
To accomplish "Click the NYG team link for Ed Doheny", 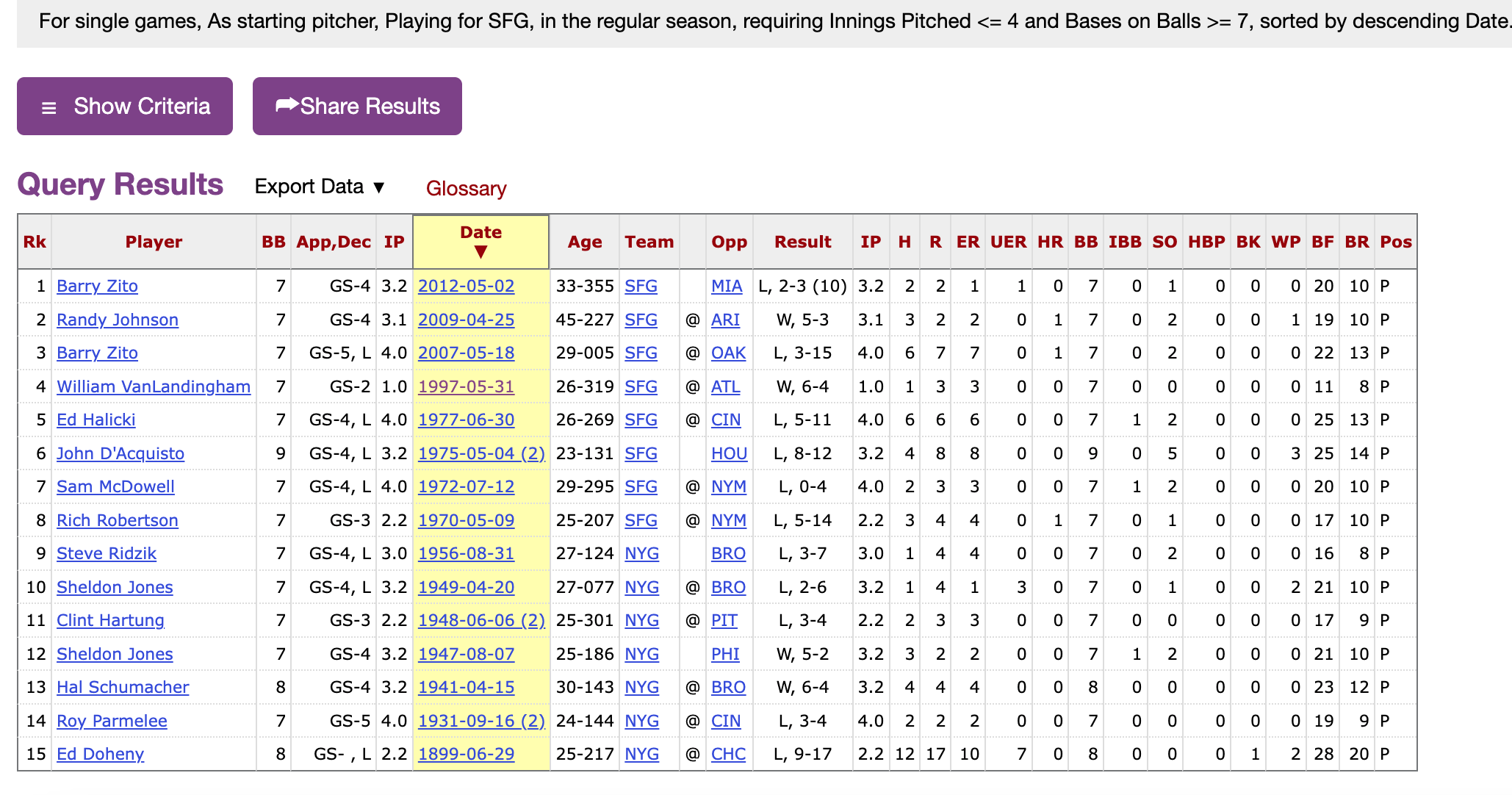I will 641,754.
